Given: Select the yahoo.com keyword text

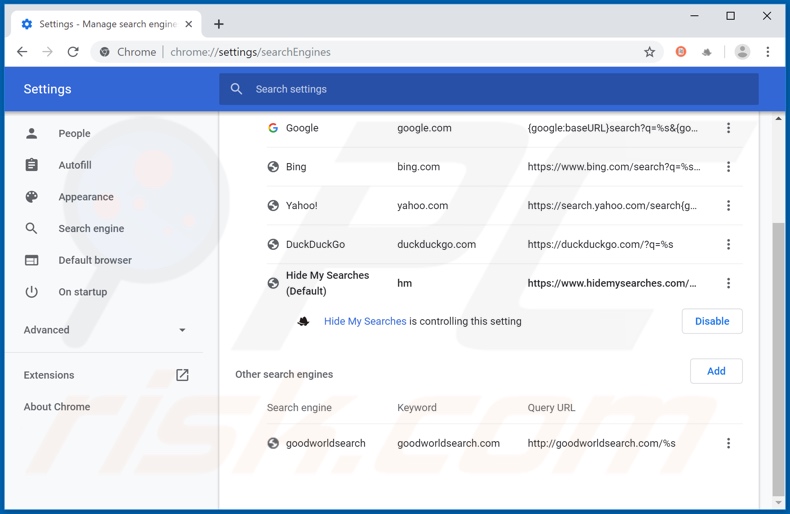Looking at the screenshot, I should 422,206.
